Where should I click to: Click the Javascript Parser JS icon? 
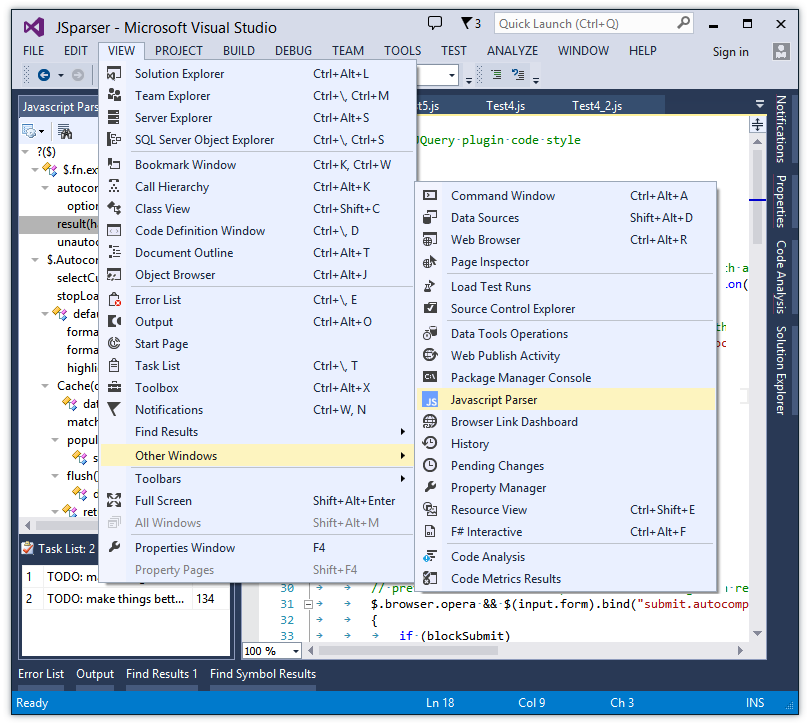tap(430, 400)
